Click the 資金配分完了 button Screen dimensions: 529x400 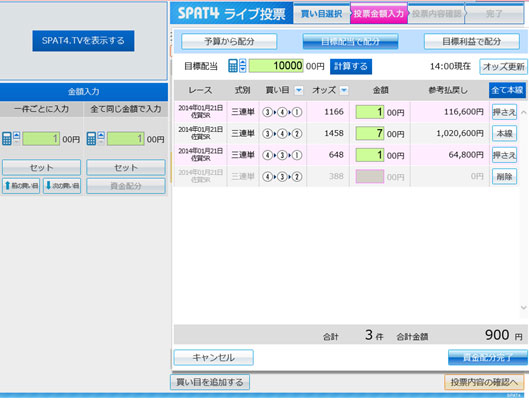488,358
